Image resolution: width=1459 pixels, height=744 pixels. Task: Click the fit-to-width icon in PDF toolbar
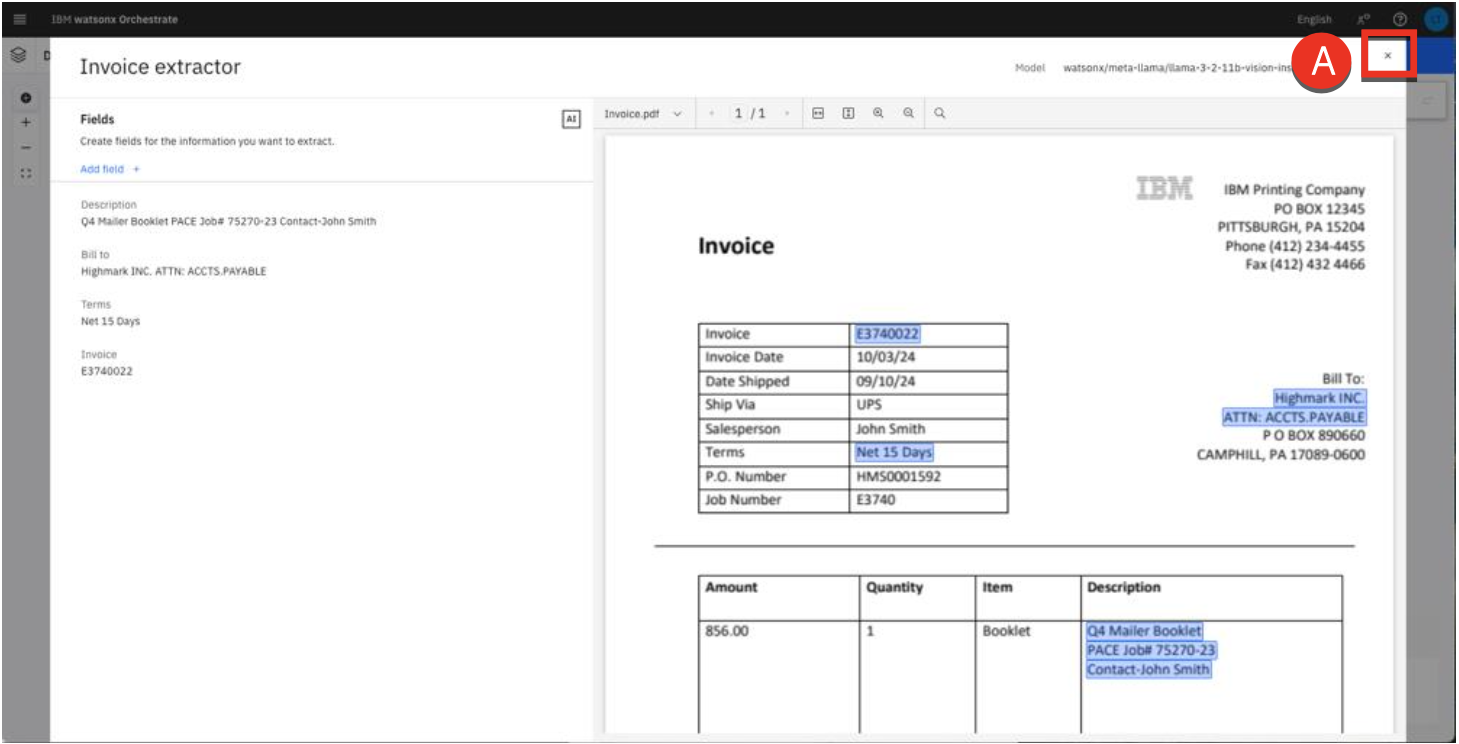(x=817, y=114)
